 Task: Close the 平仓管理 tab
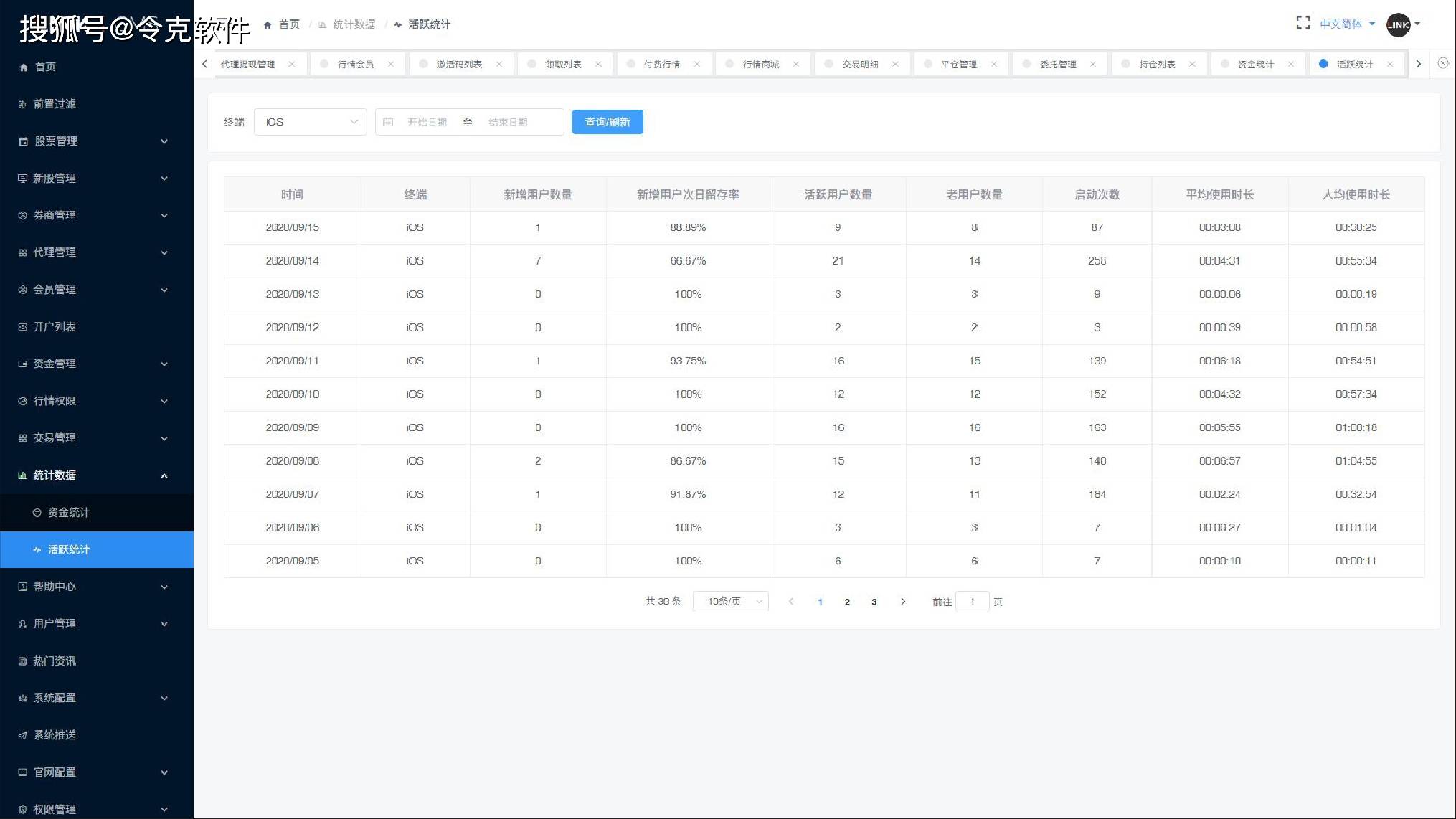tap(994, 64)
